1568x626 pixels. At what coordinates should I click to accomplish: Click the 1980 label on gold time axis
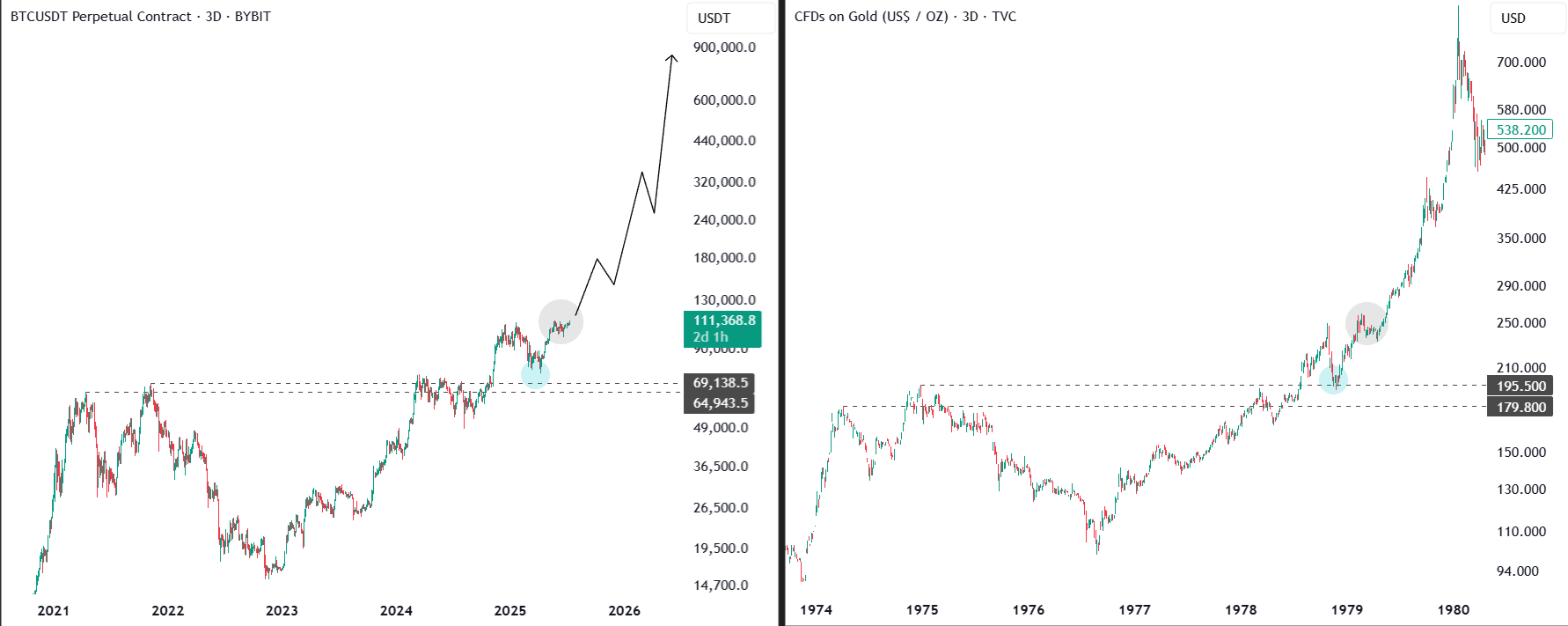1453,609
